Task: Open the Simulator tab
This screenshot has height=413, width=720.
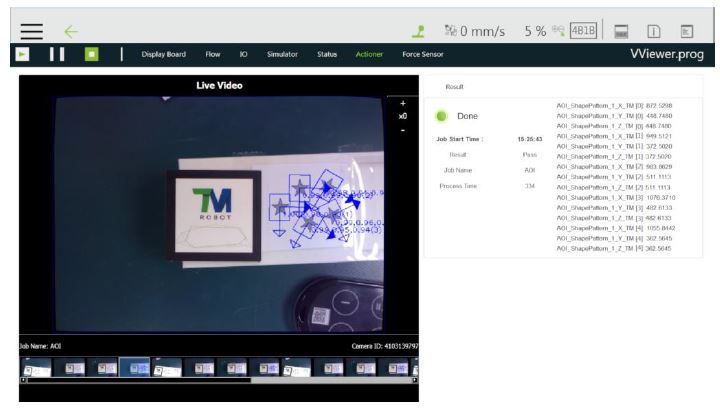Action: [x=281, y=54]
